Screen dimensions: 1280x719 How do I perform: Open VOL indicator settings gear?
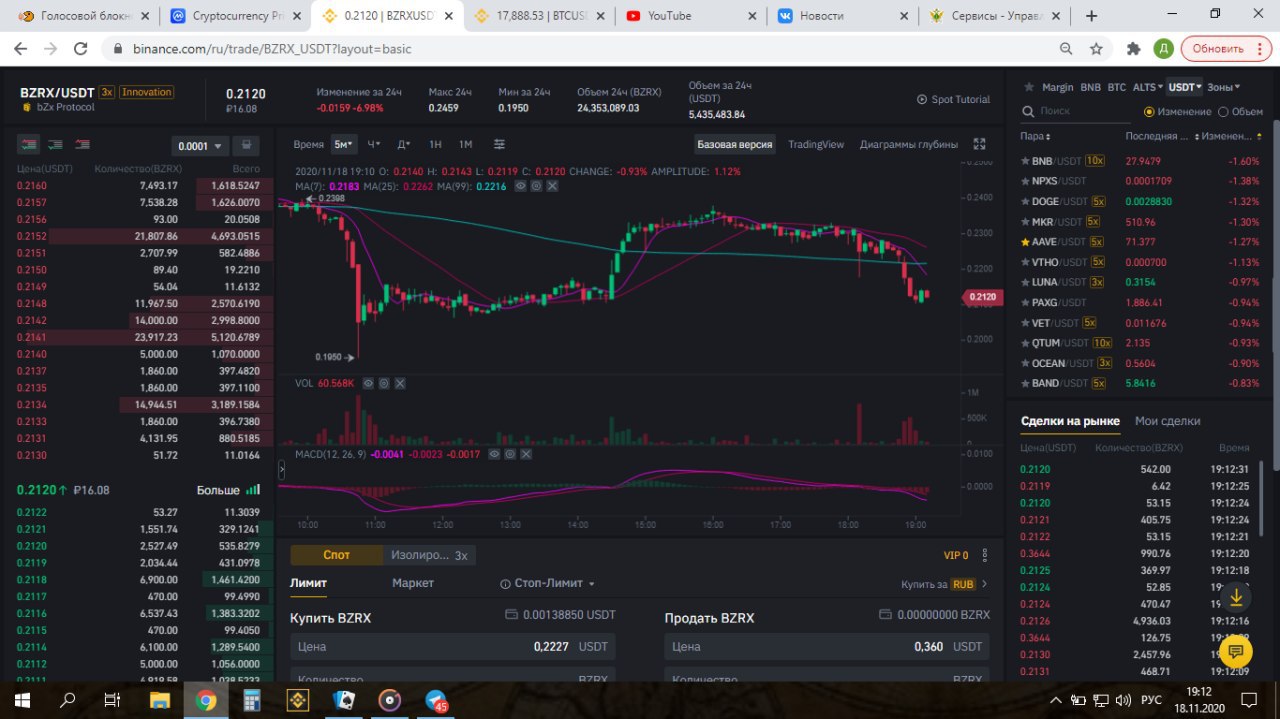click(x=384, y=383)
